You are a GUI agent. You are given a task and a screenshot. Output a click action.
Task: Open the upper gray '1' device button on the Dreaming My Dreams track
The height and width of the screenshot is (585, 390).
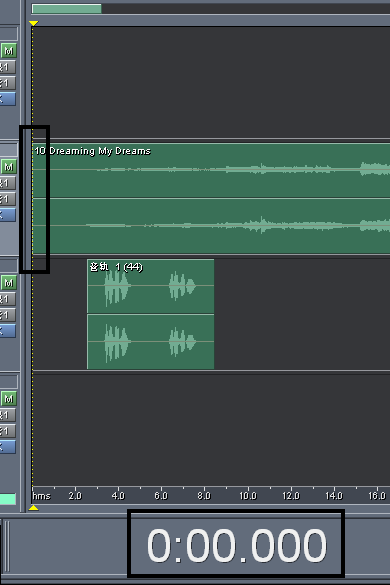(x=7, y=183)
